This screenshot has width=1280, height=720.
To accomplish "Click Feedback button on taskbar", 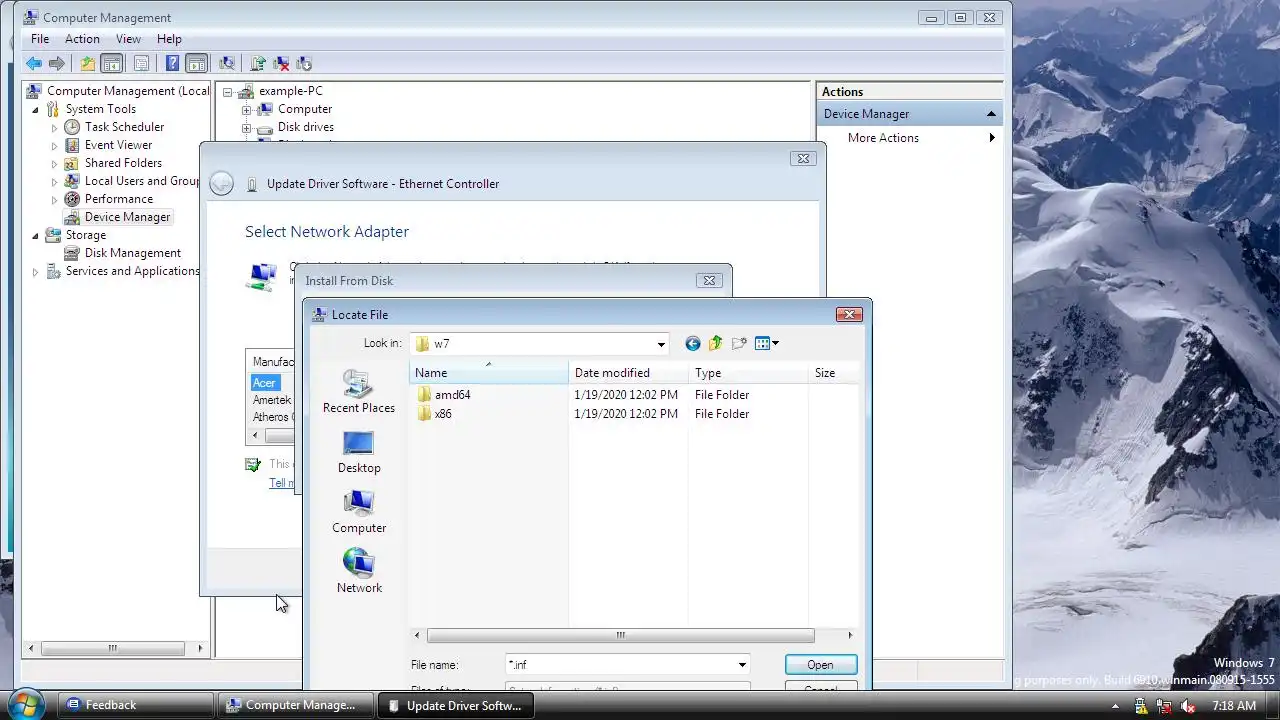I will click(135, 705).
